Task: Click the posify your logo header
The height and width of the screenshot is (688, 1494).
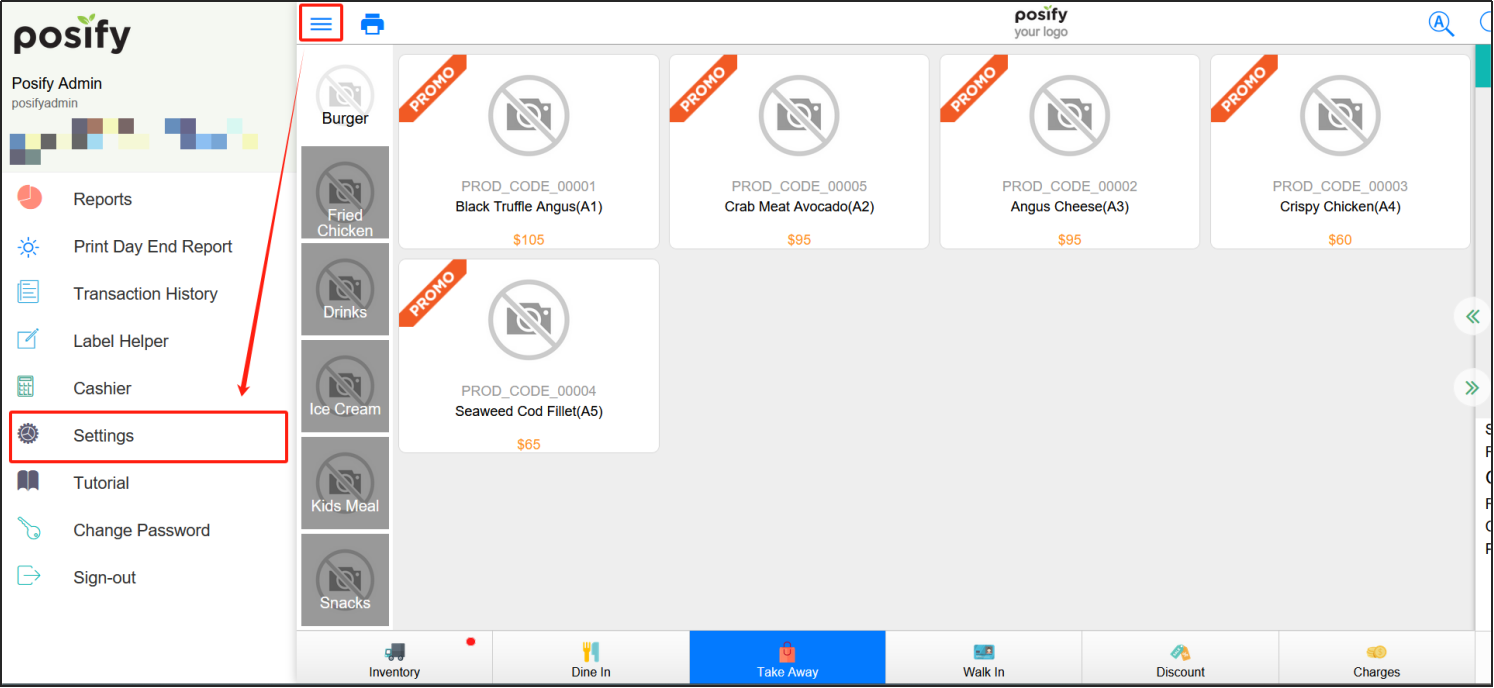Action: pos(1041,23)
